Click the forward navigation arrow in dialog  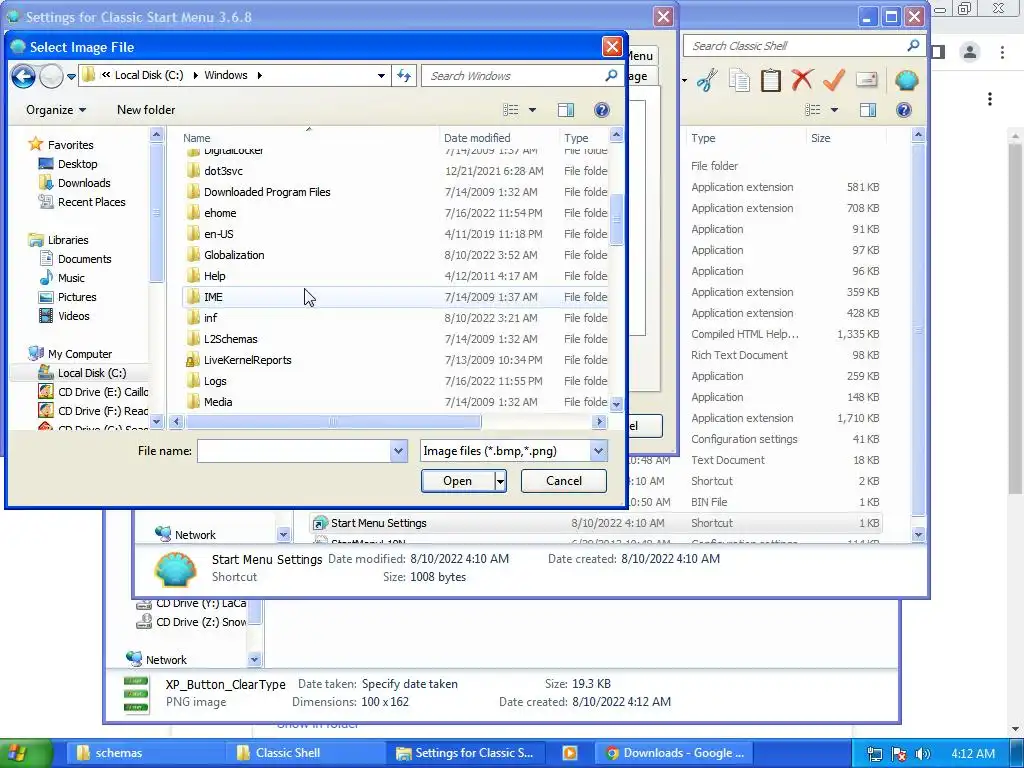pyautogui.click(x=51, y=76)
